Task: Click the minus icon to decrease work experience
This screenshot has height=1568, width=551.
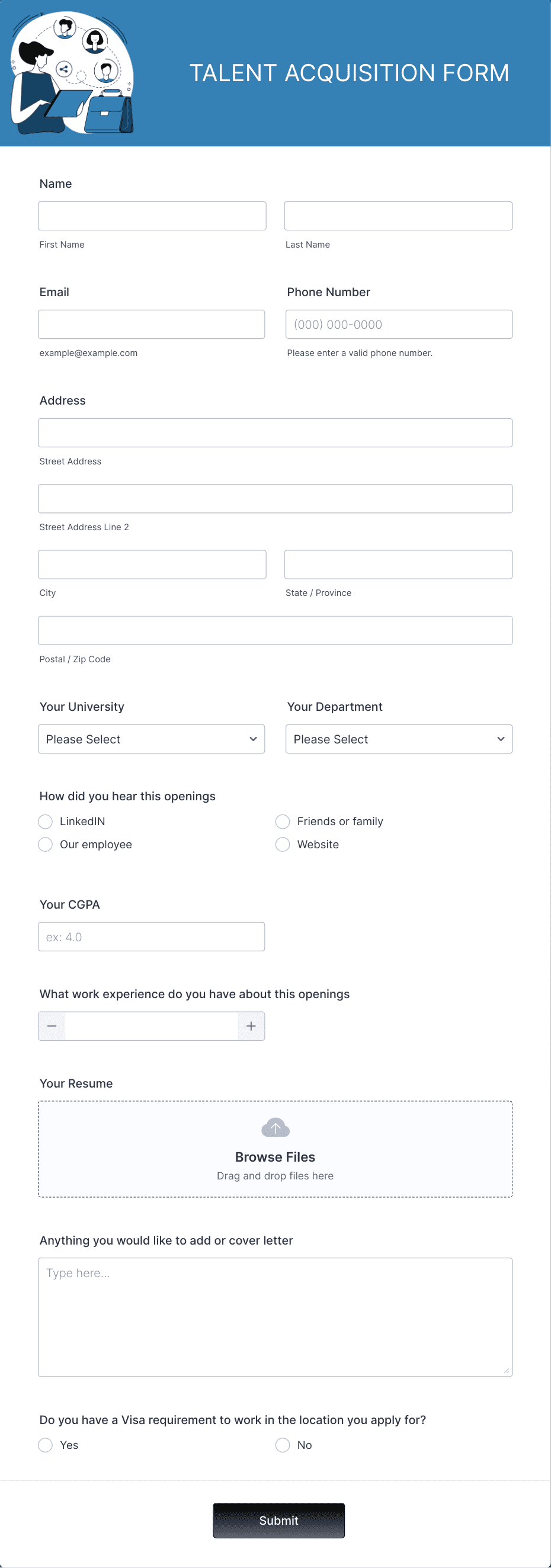Action: [52, 1025]
